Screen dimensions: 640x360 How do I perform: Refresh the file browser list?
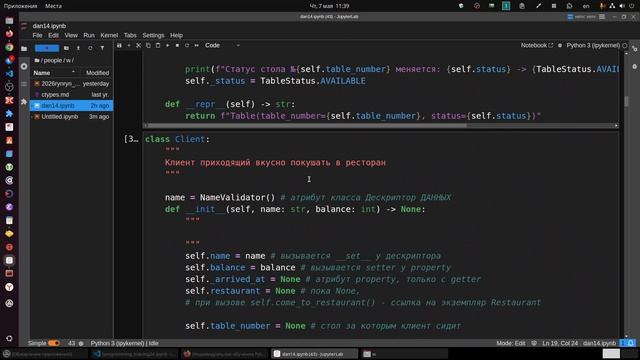tap(90, 48)
